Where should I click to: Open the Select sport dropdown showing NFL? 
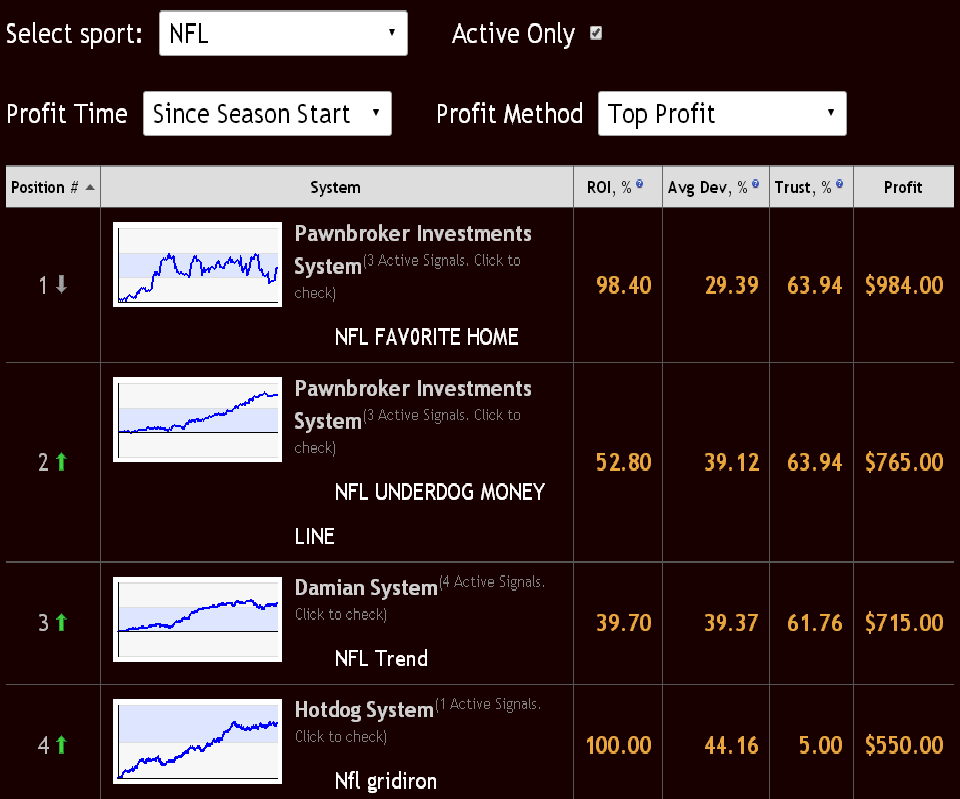pyautogui.click(x=283, y=33)
